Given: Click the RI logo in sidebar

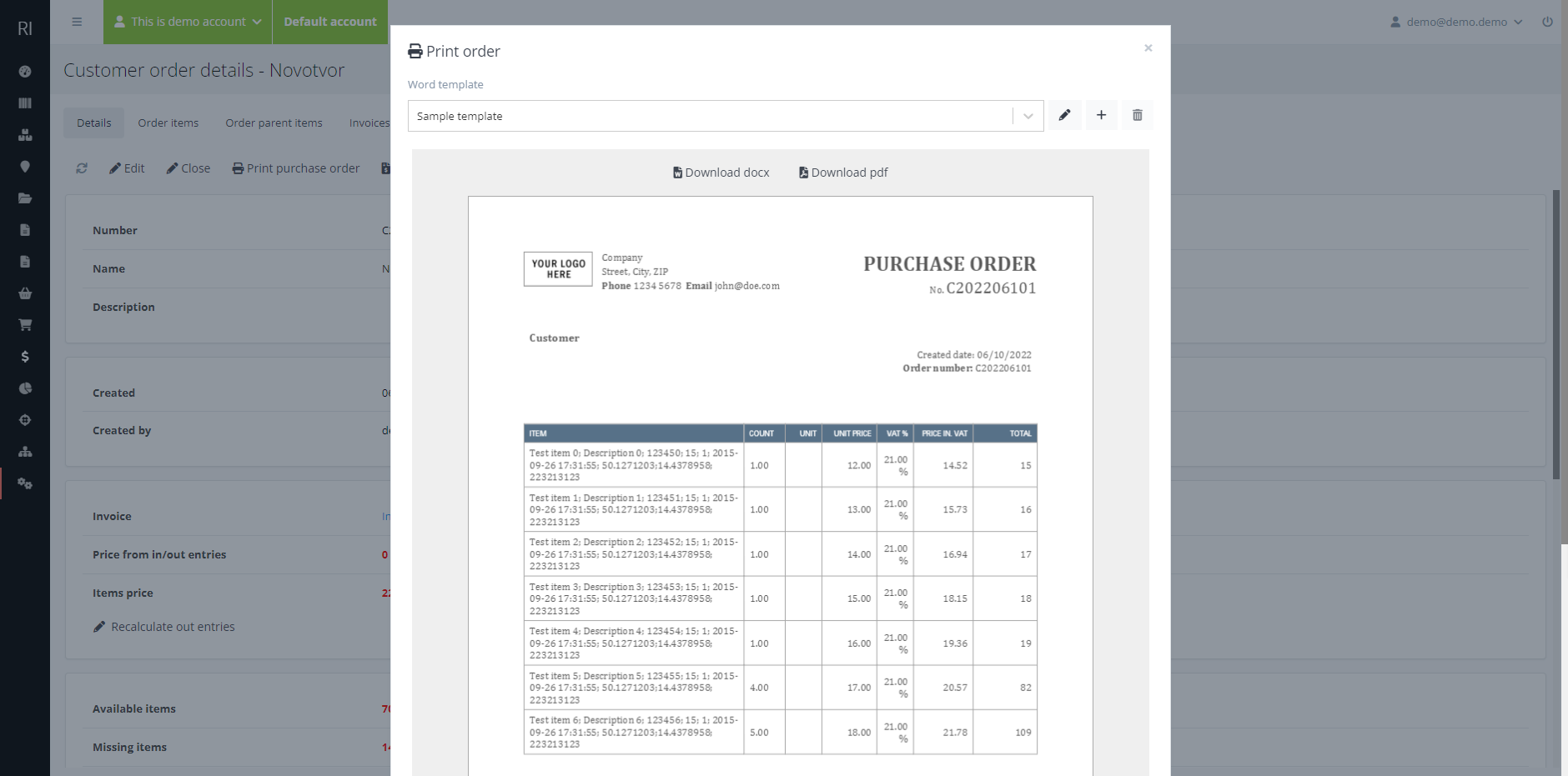Looking at the screenshot, I should [25, 28].
